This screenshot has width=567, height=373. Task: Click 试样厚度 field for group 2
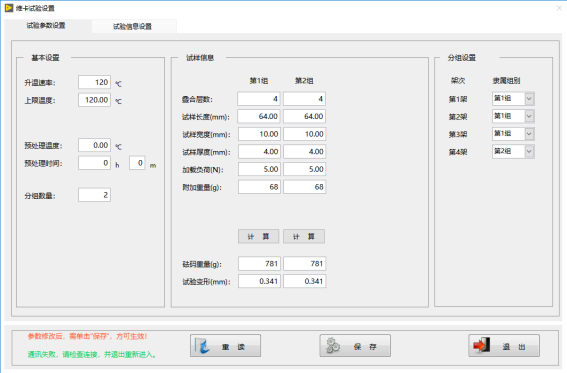[x=304, y=151]
